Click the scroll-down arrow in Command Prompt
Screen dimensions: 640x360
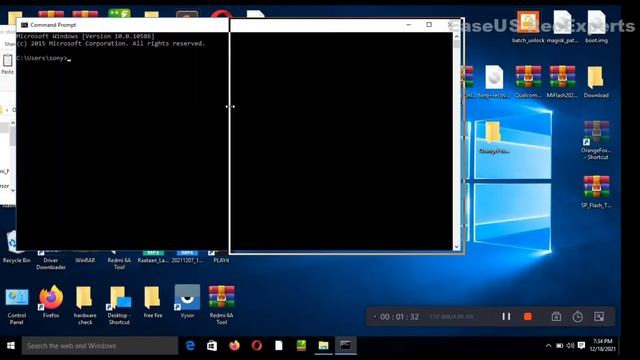pyautogui.click(x=456, y=247)
